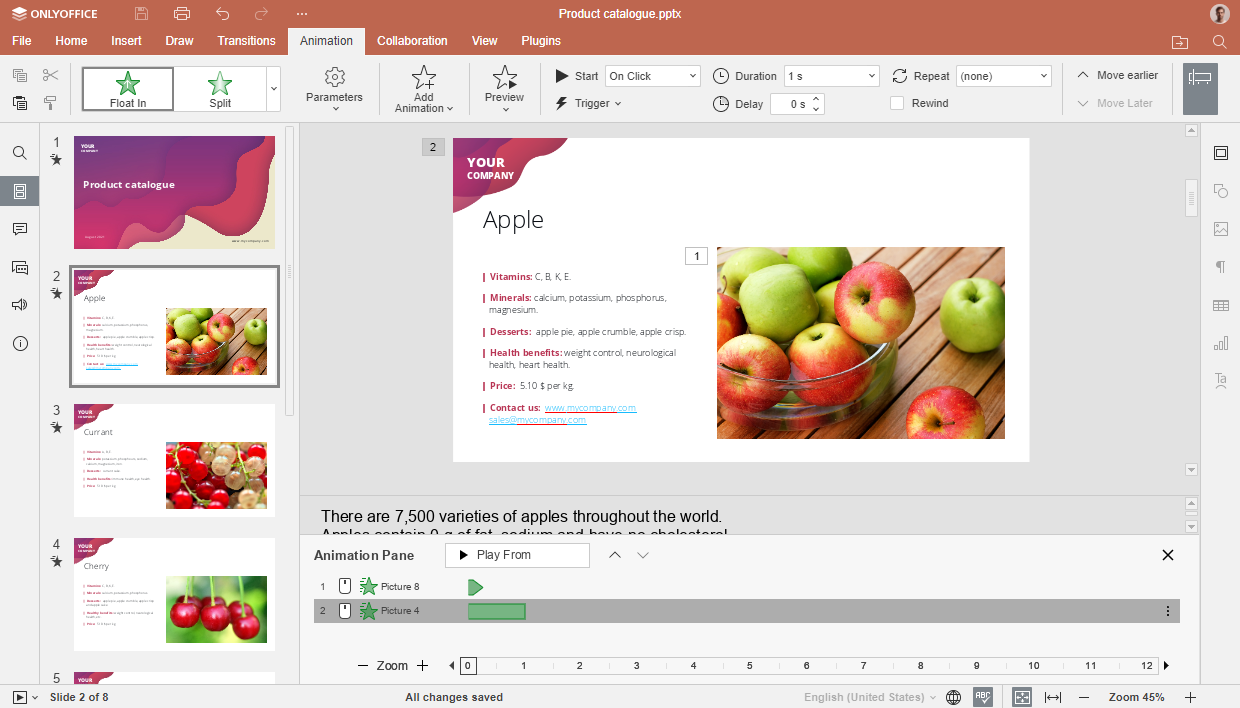Open the Comments panel in left sidebar
Viewport: 1240px width, 708px height.
pos(20,229)
